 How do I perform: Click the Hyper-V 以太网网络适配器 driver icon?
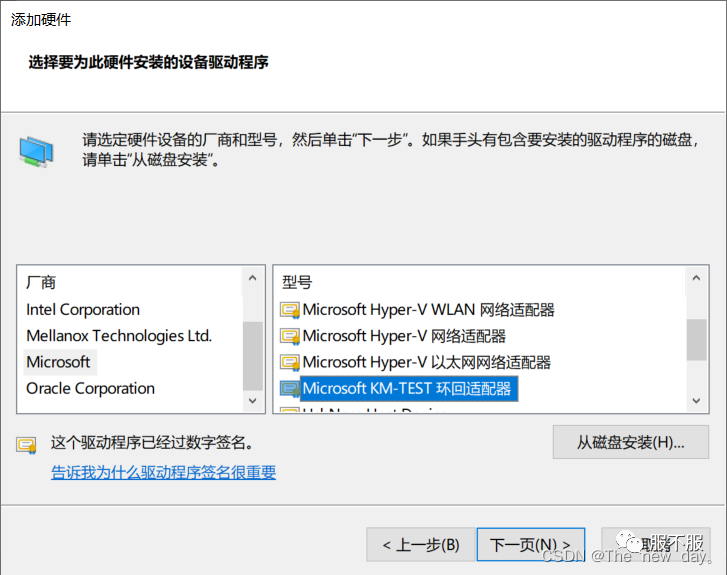coord(290,363)
